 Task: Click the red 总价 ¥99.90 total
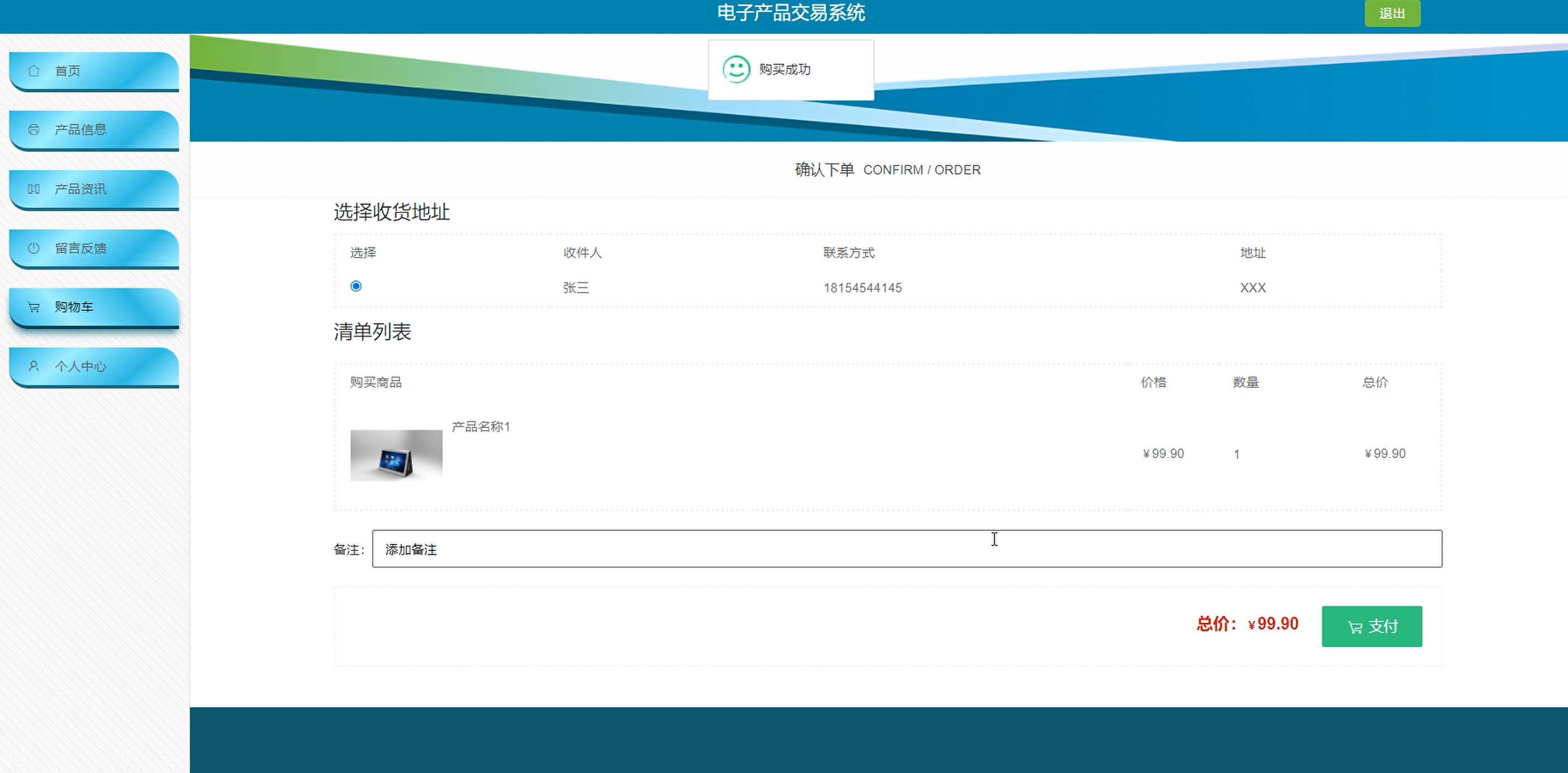pos(1247,624)
